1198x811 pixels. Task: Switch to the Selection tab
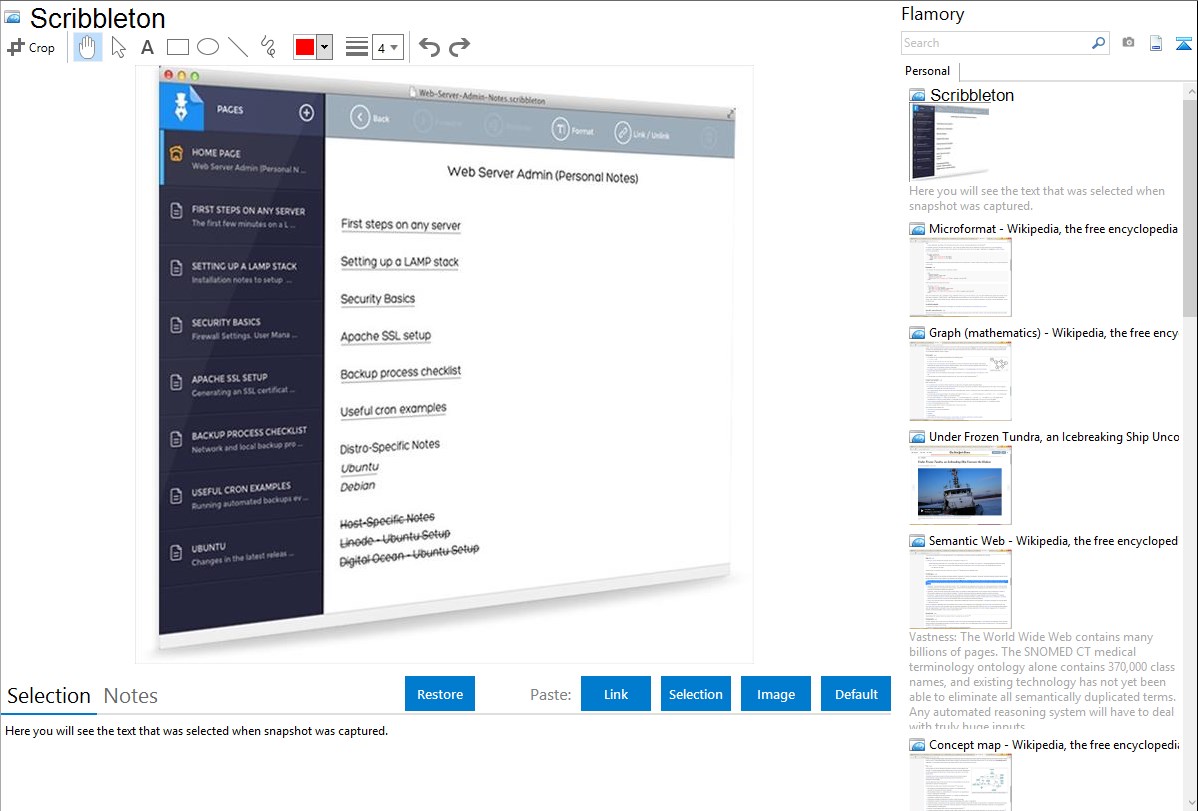coord(49,696)
